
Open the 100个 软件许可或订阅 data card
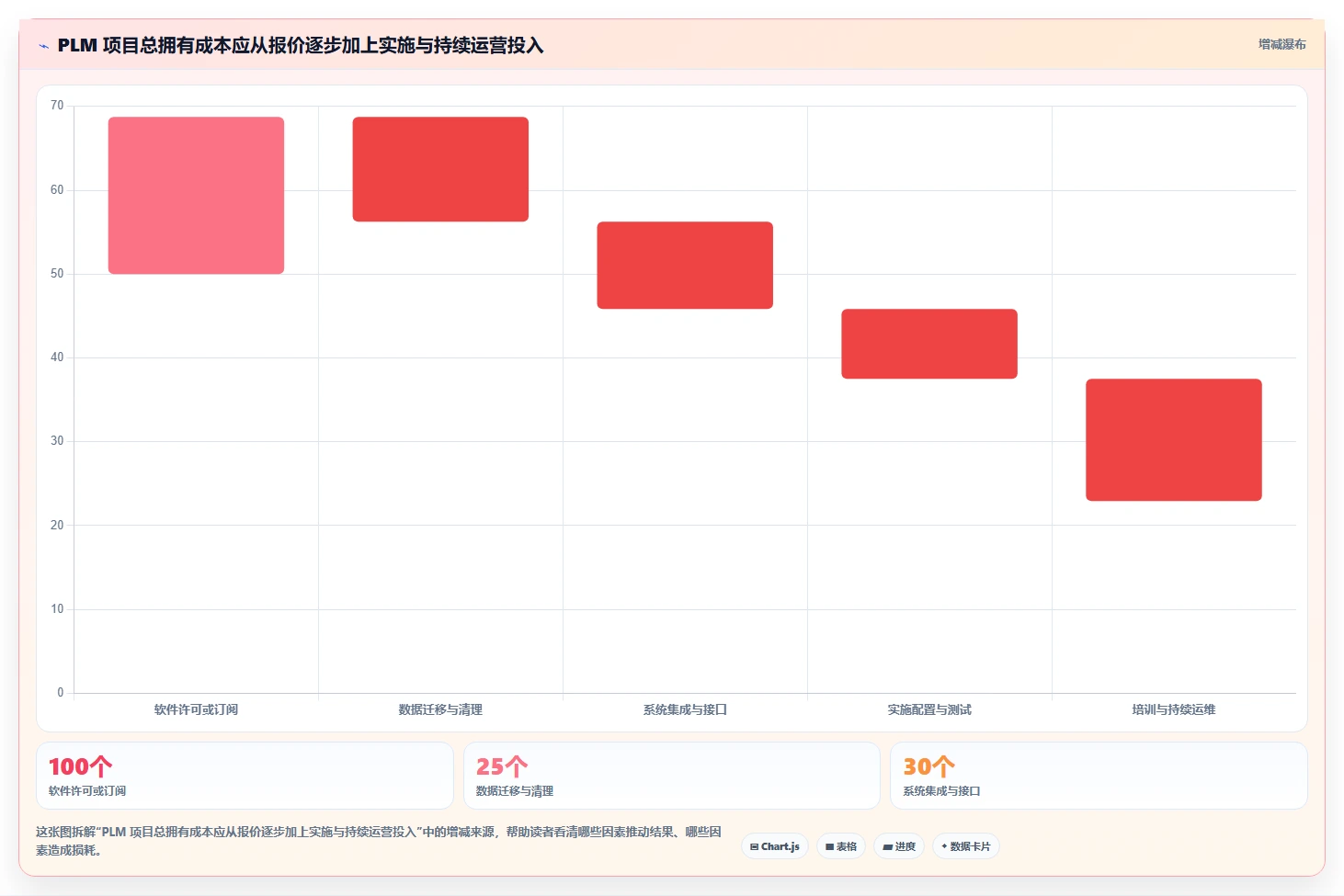tap(245, 776)
